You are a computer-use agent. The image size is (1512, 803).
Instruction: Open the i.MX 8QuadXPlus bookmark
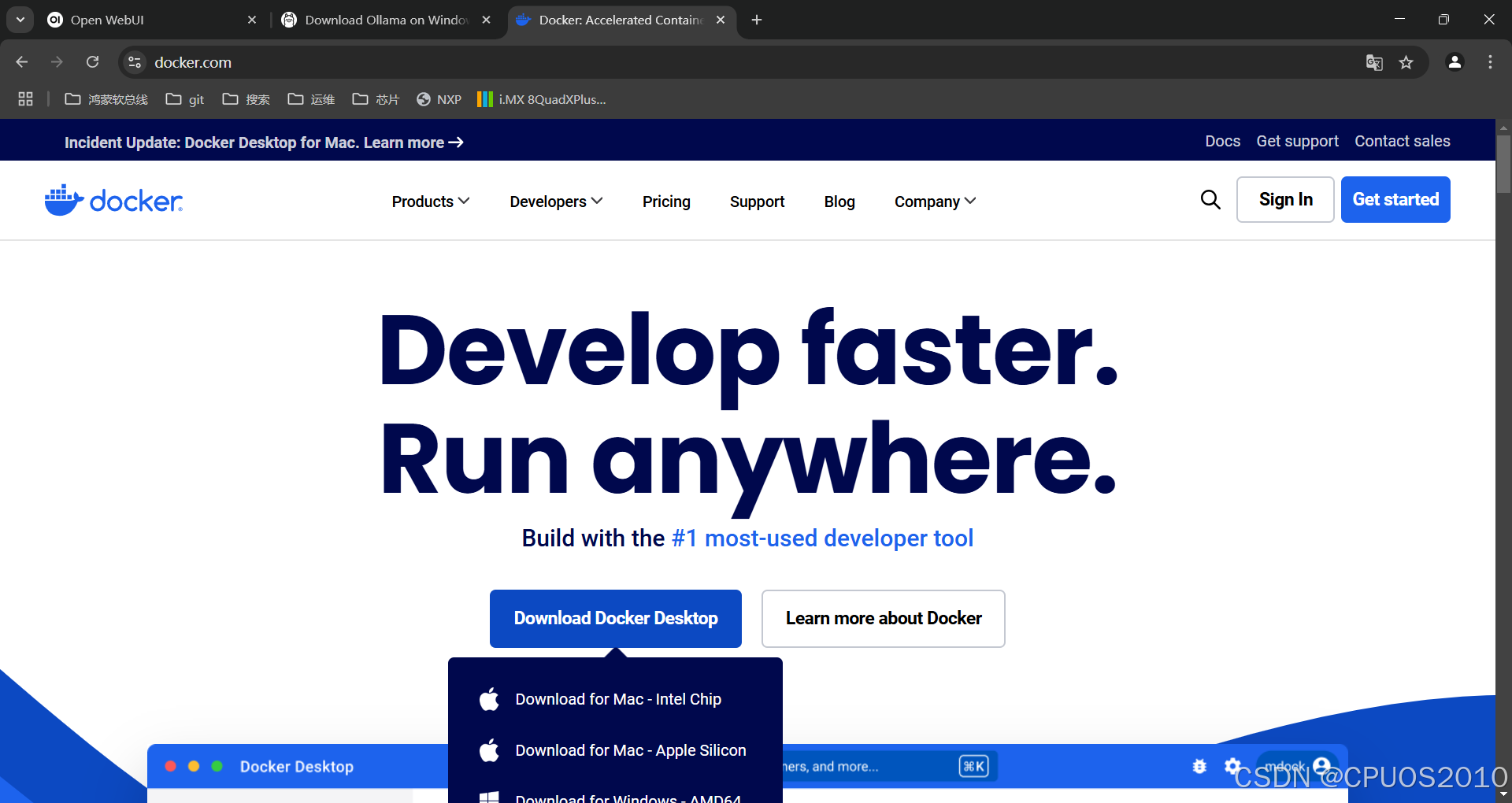[x=542, y=99]
